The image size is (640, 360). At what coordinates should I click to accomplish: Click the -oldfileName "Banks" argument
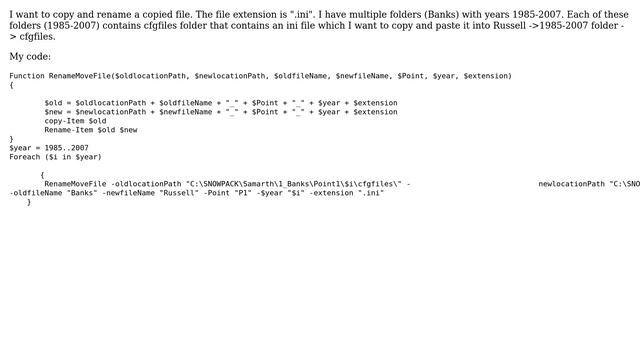tap(53, 193)
